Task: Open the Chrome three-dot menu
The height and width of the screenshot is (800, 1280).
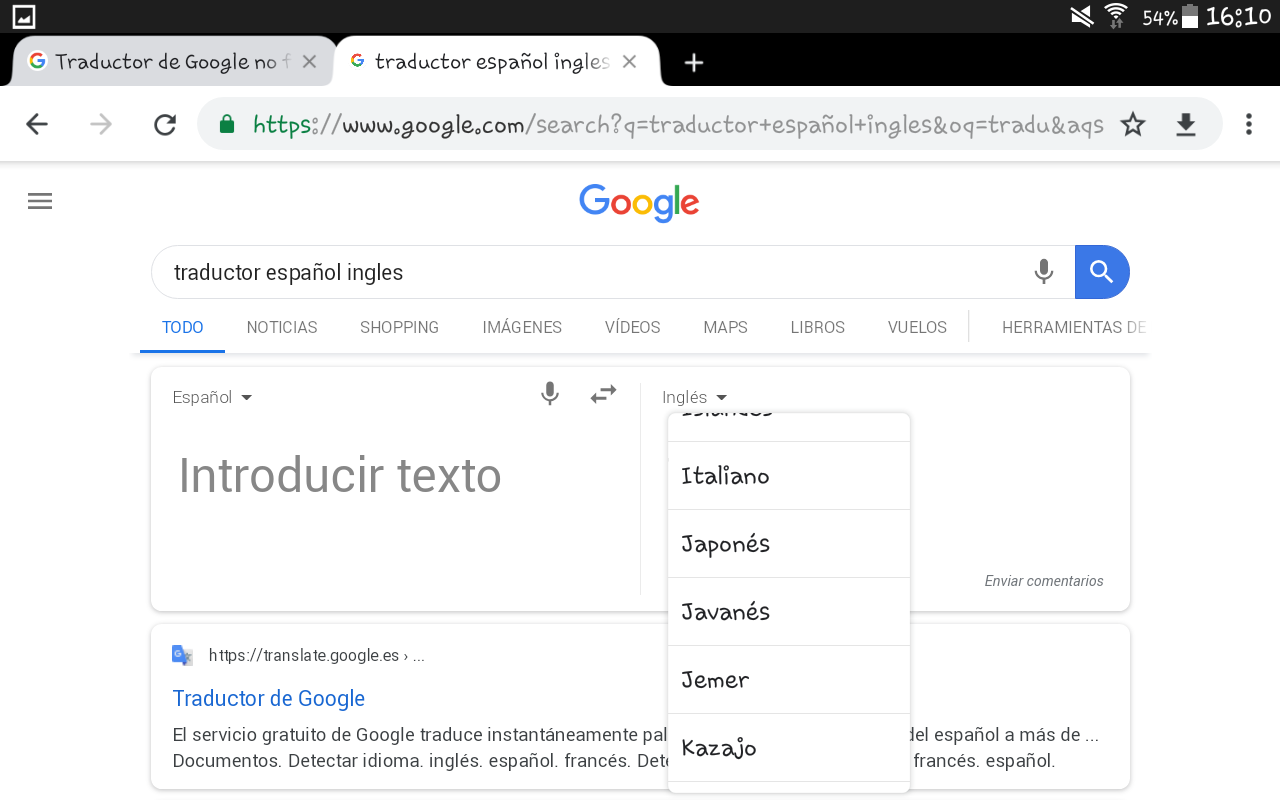Action: [1248, 124]
